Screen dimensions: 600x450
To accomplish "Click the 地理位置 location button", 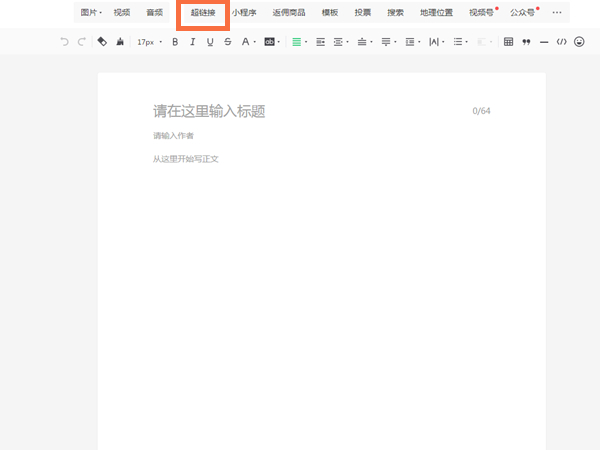I will (436, 13).
